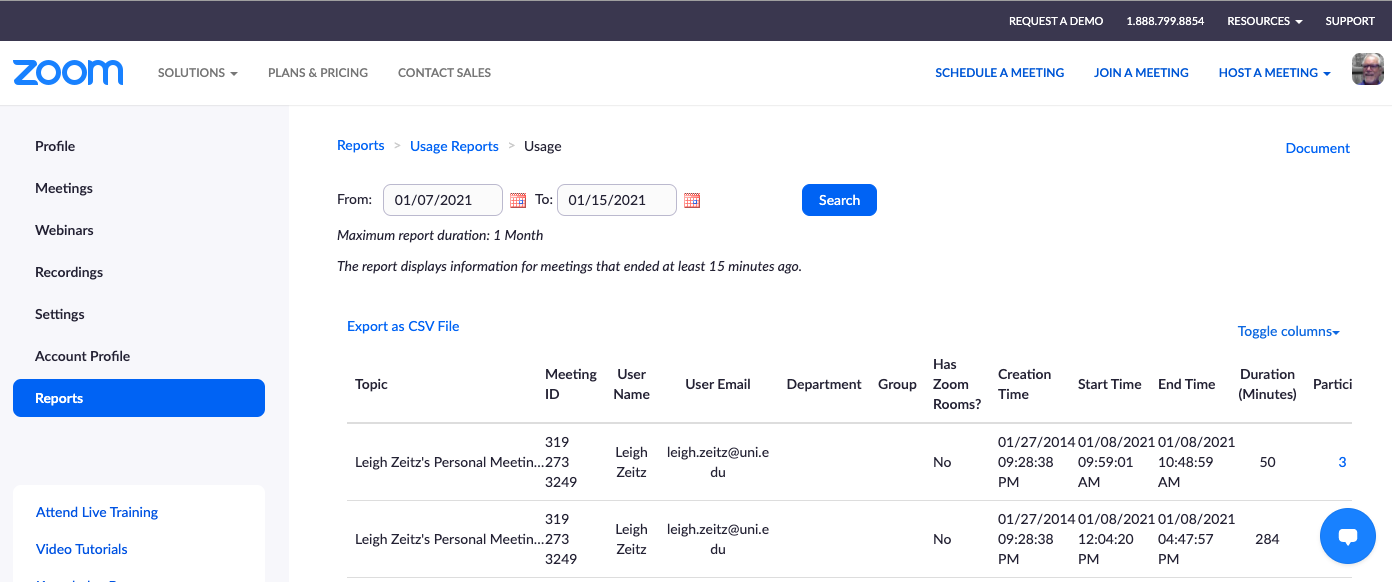The image size is (1392, 582).
Task: Click the Search button
Action: point(839,200)
